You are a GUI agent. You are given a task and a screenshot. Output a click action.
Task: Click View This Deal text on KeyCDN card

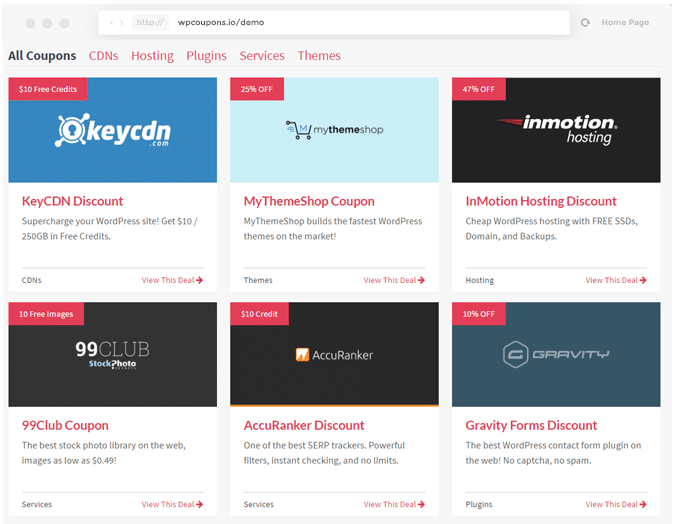[168, 280]
